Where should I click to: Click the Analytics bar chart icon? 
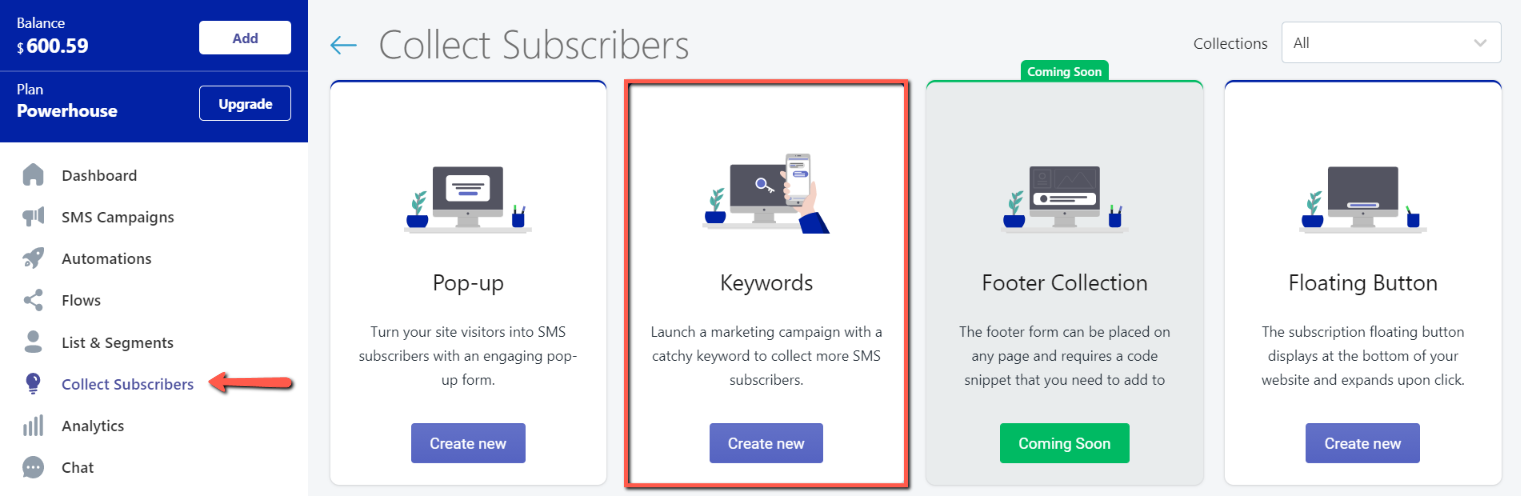[33, 426]
